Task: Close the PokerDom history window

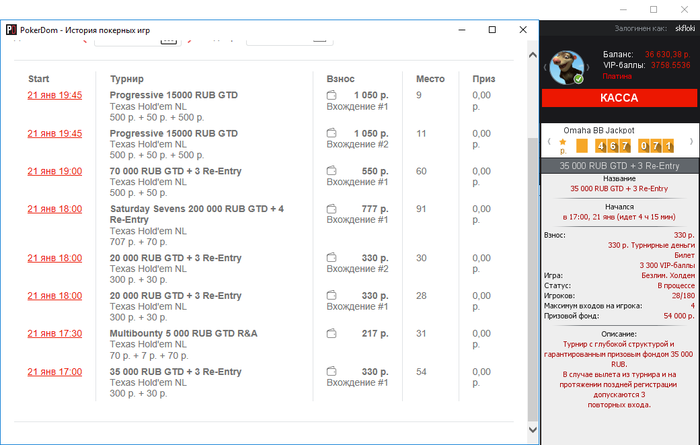Action: point(523,30)
